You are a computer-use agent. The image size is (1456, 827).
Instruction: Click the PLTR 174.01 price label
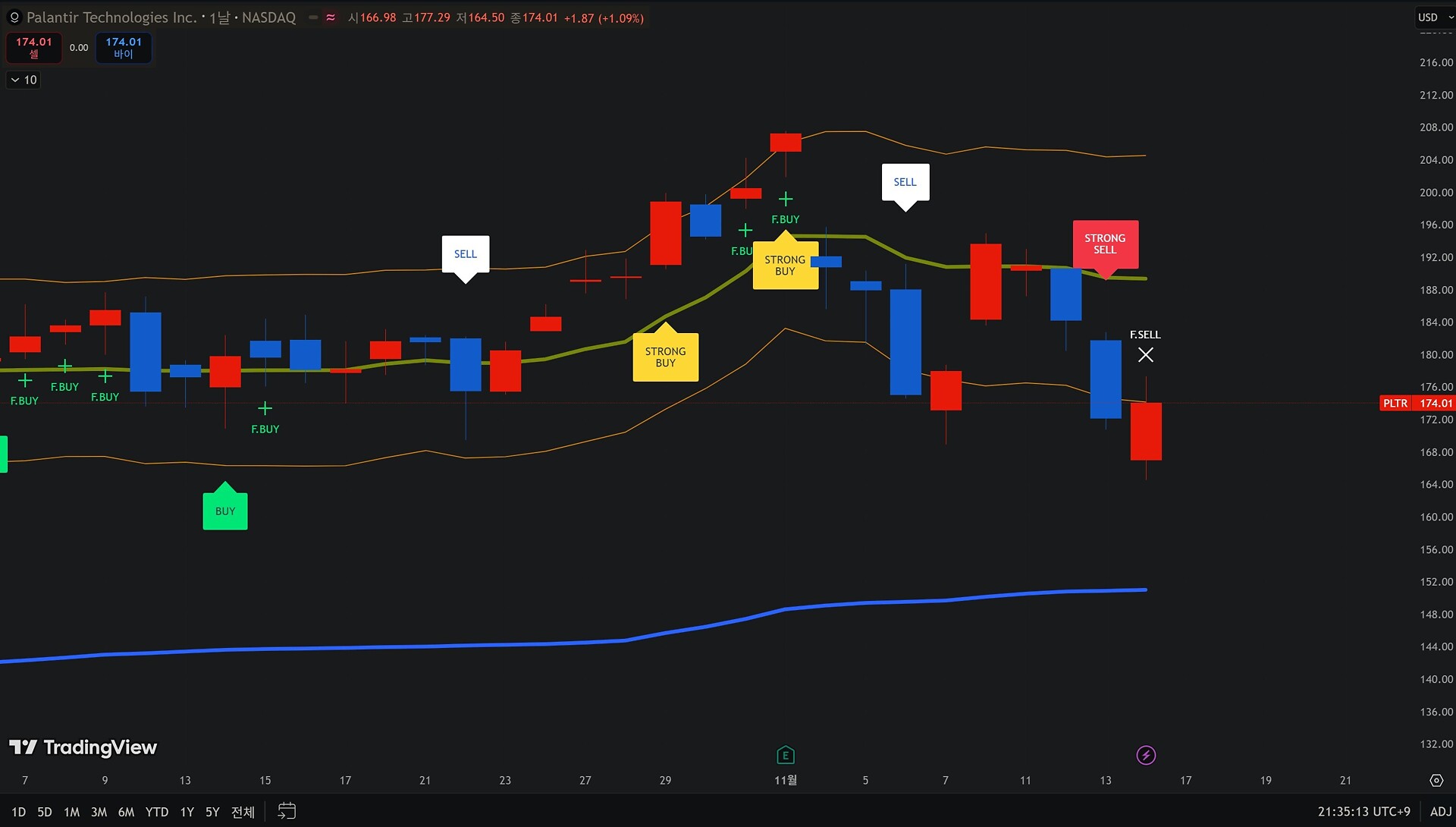pos(1416,403)
